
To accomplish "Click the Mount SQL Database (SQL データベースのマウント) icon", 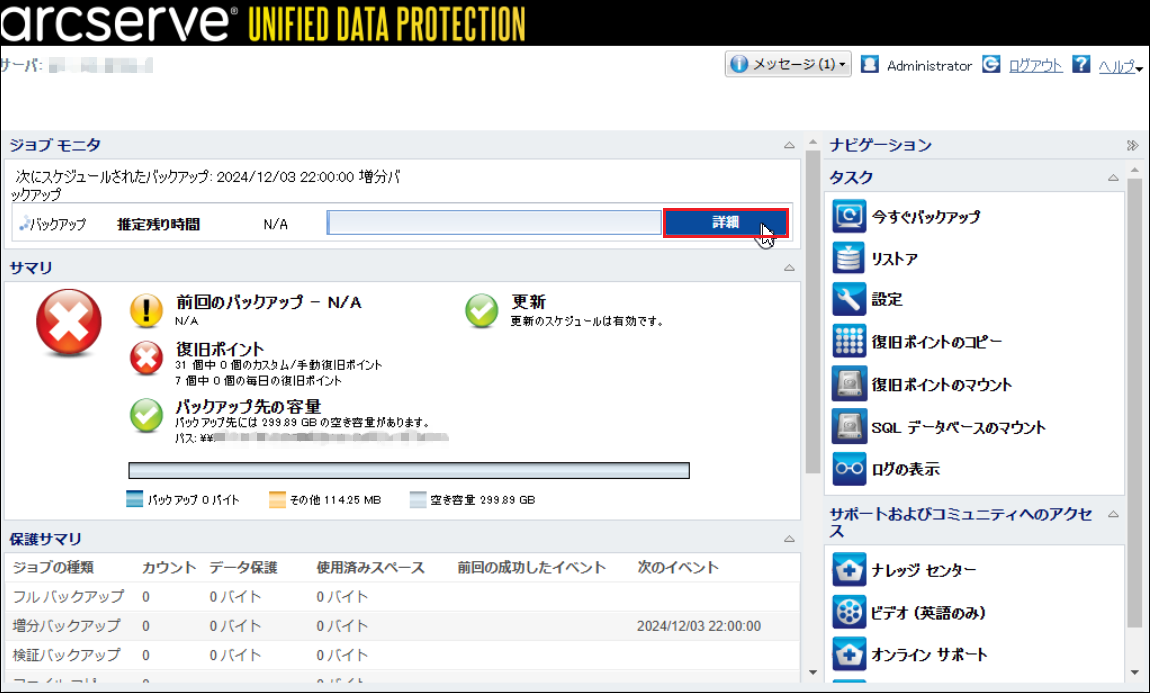I will (849, 427).
